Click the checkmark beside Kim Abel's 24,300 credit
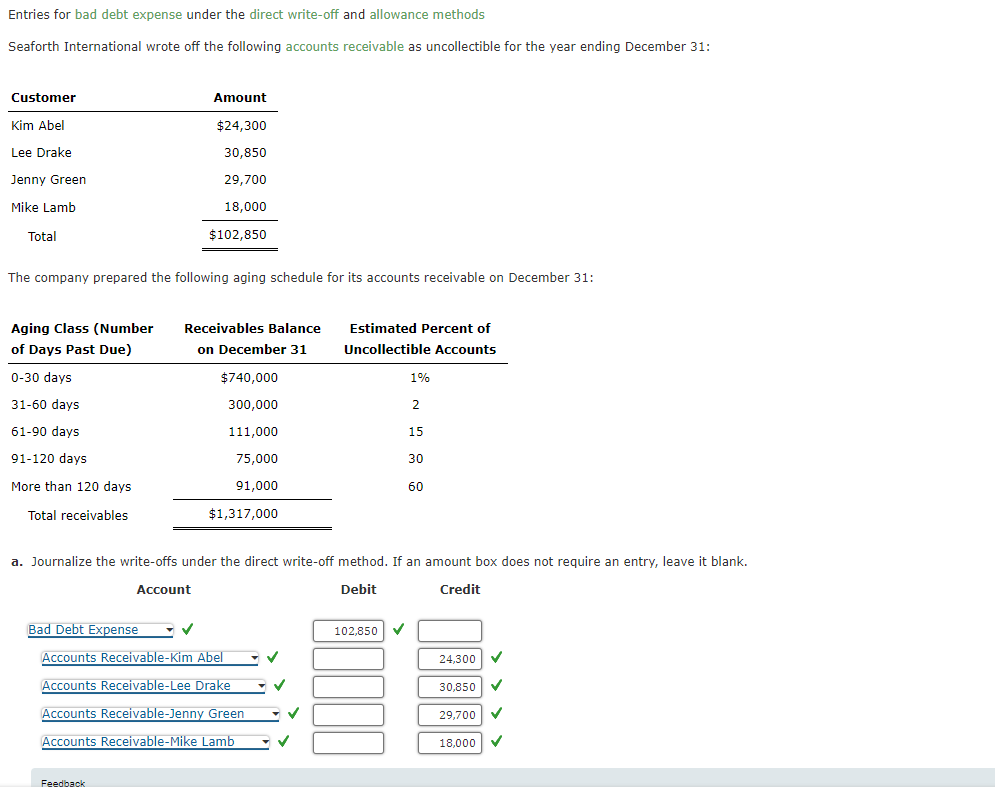The width and height of the screenshot is (995, 787). pos(496,658)
